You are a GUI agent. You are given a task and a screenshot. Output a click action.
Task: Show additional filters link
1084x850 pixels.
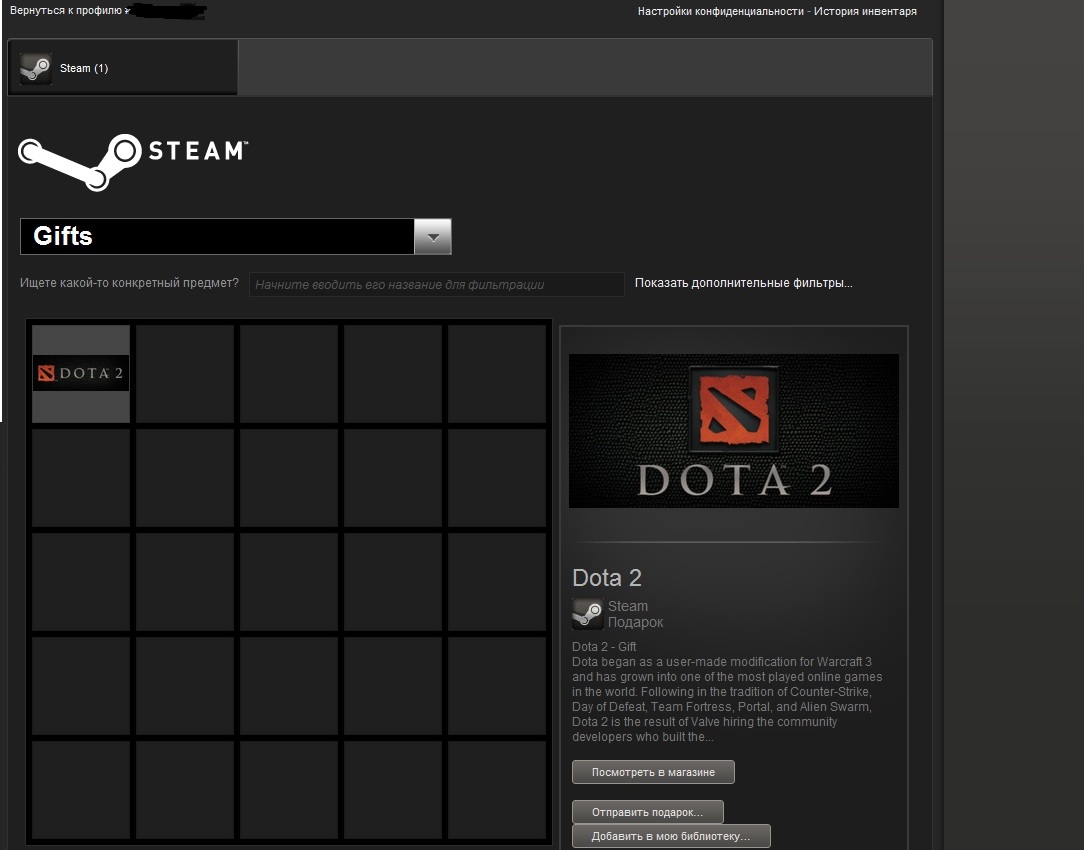tap(743, 283)
